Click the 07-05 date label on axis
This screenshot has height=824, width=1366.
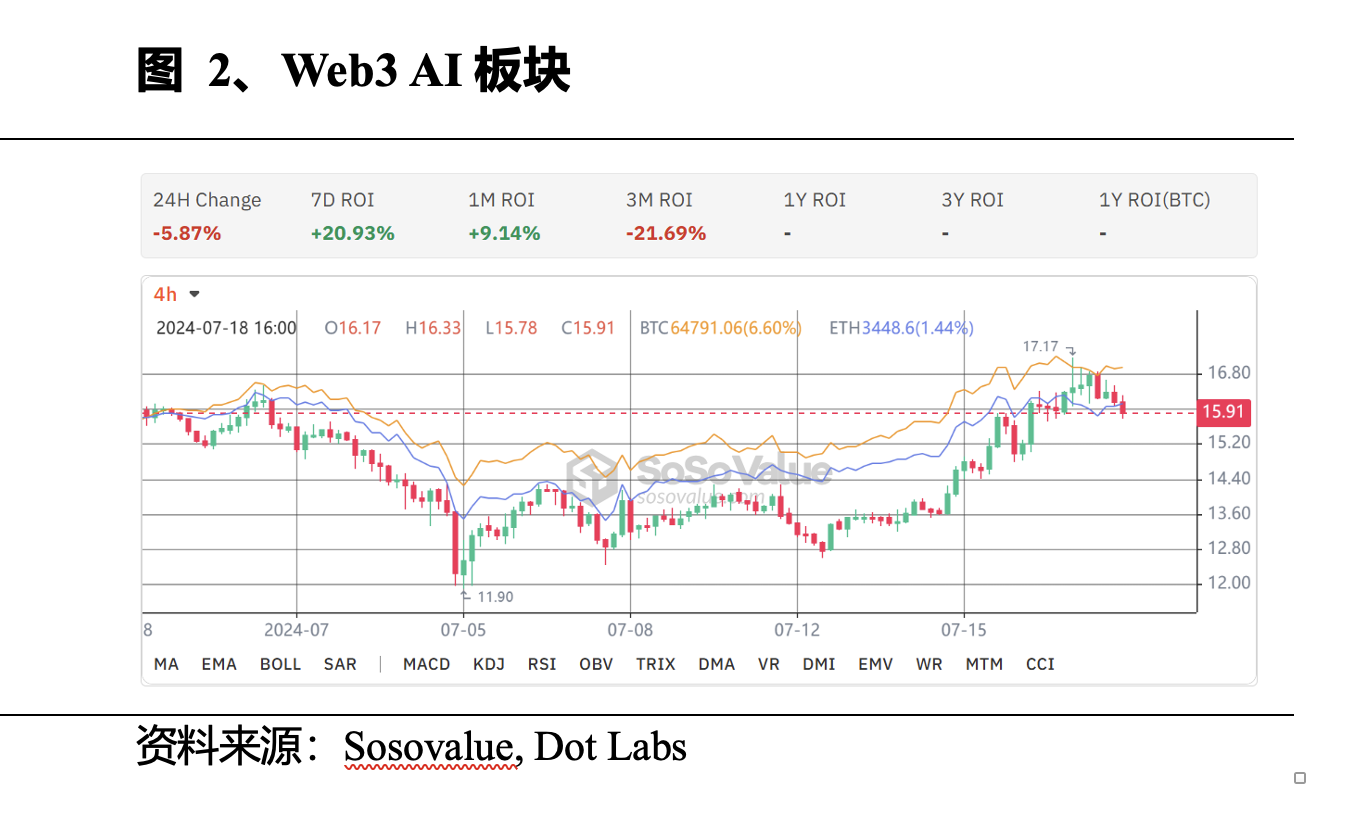point(463,630)
